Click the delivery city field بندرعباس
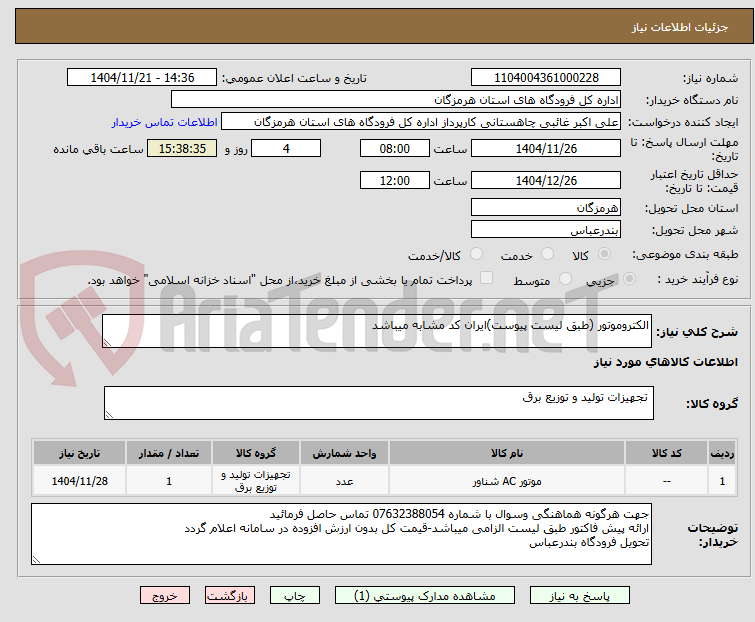The height and width of the screenshot is (622, 755). 546,230
